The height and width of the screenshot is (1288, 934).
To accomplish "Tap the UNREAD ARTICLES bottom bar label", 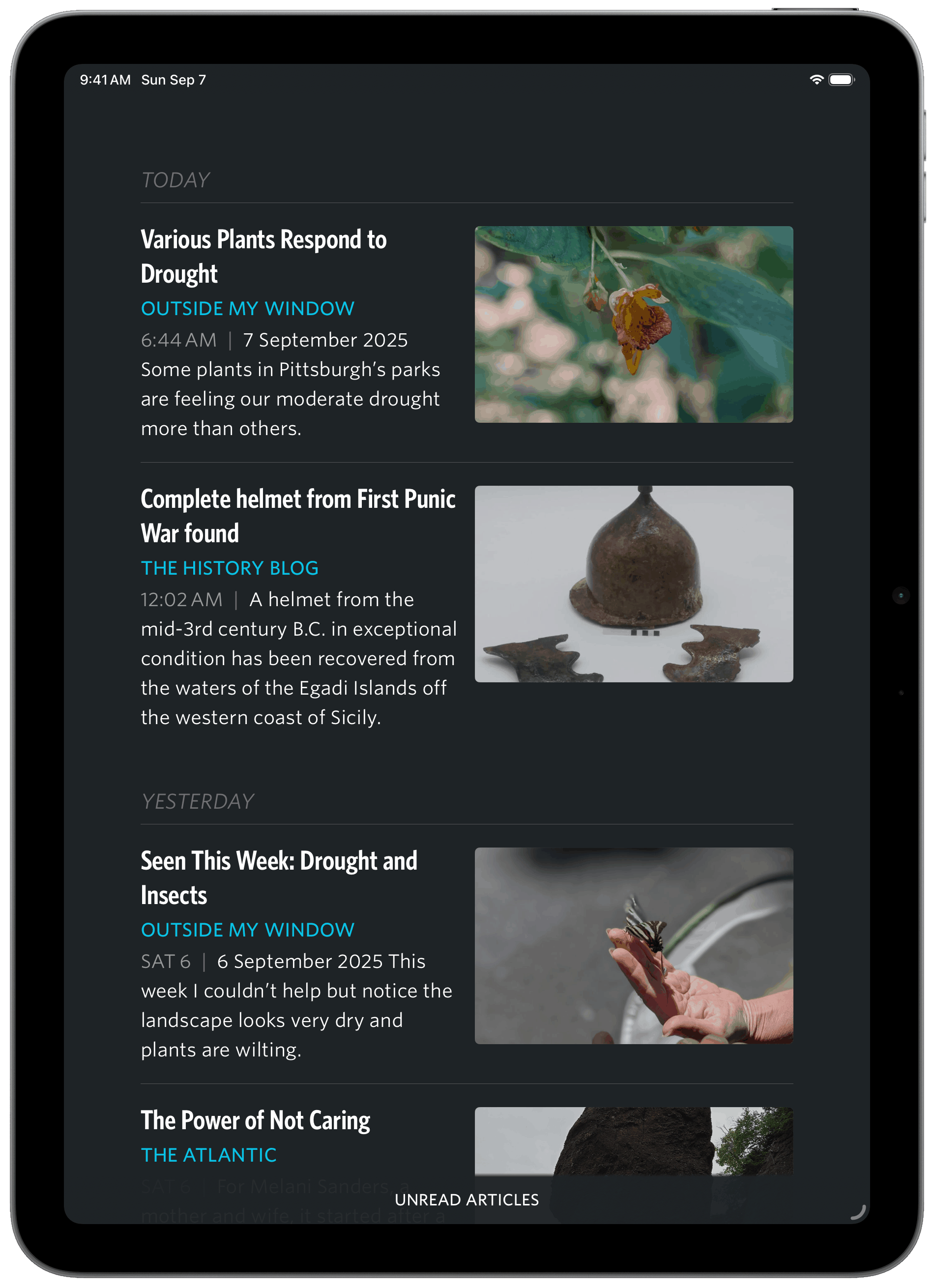I will click(x=467, y=1200).
